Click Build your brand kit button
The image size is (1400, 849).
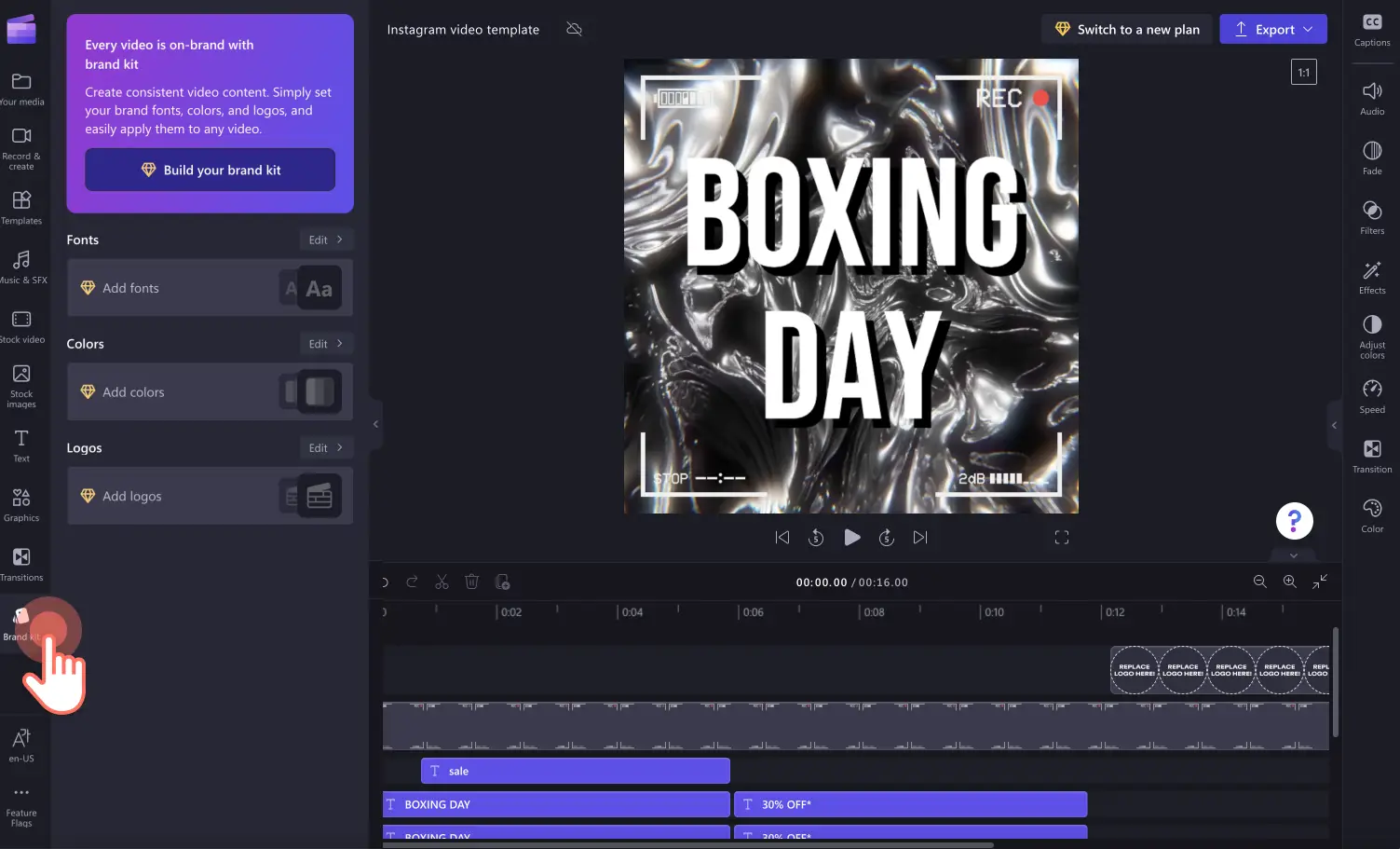tap(210, 170)
